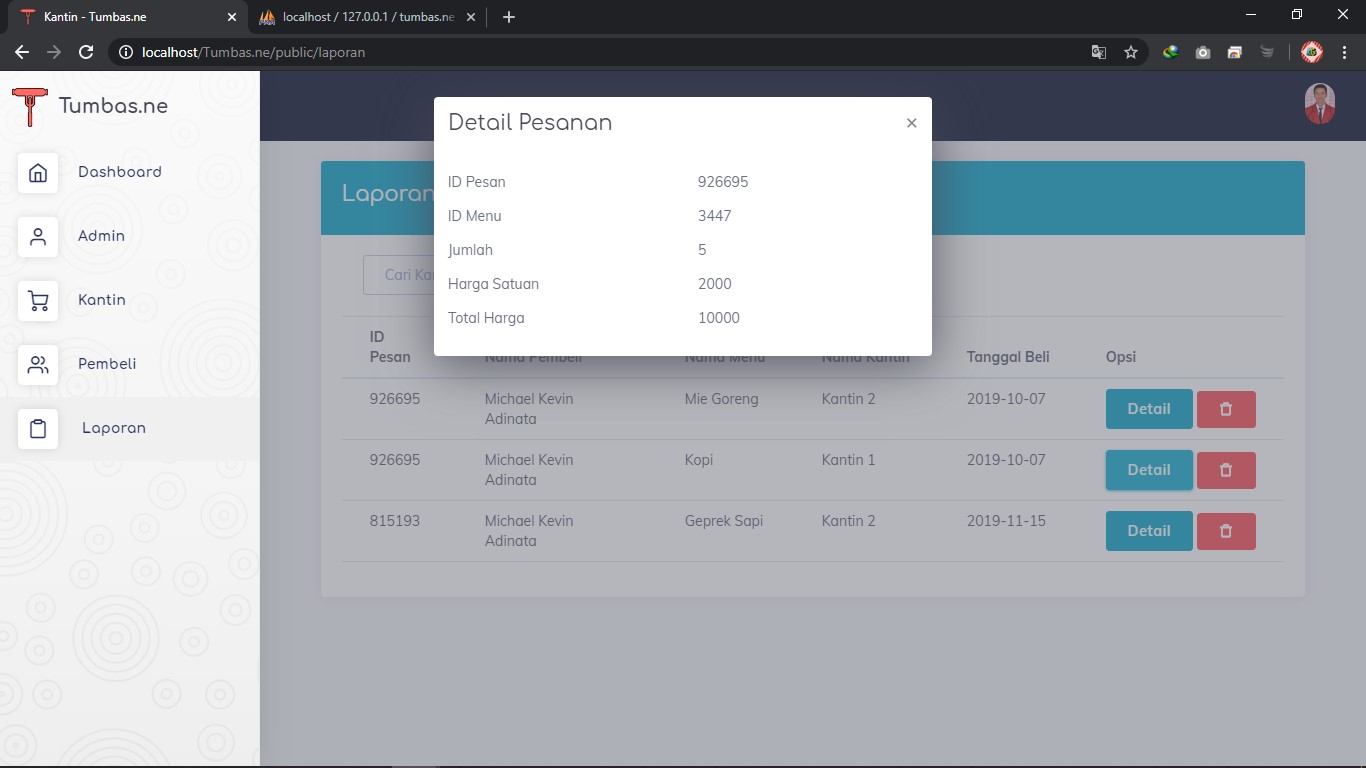Viewport: 1366px width, 768px height.
Task: Open the Chrome three-dot menu
Action: coord(1344,52)
